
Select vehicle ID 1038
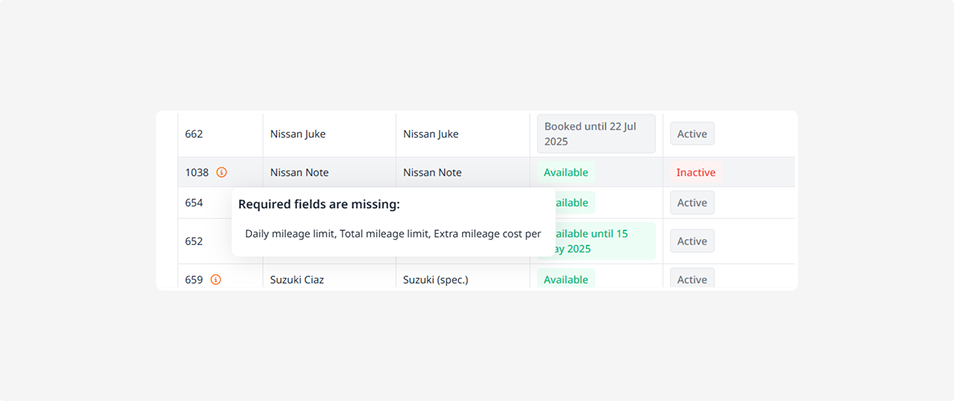[197, 172]
